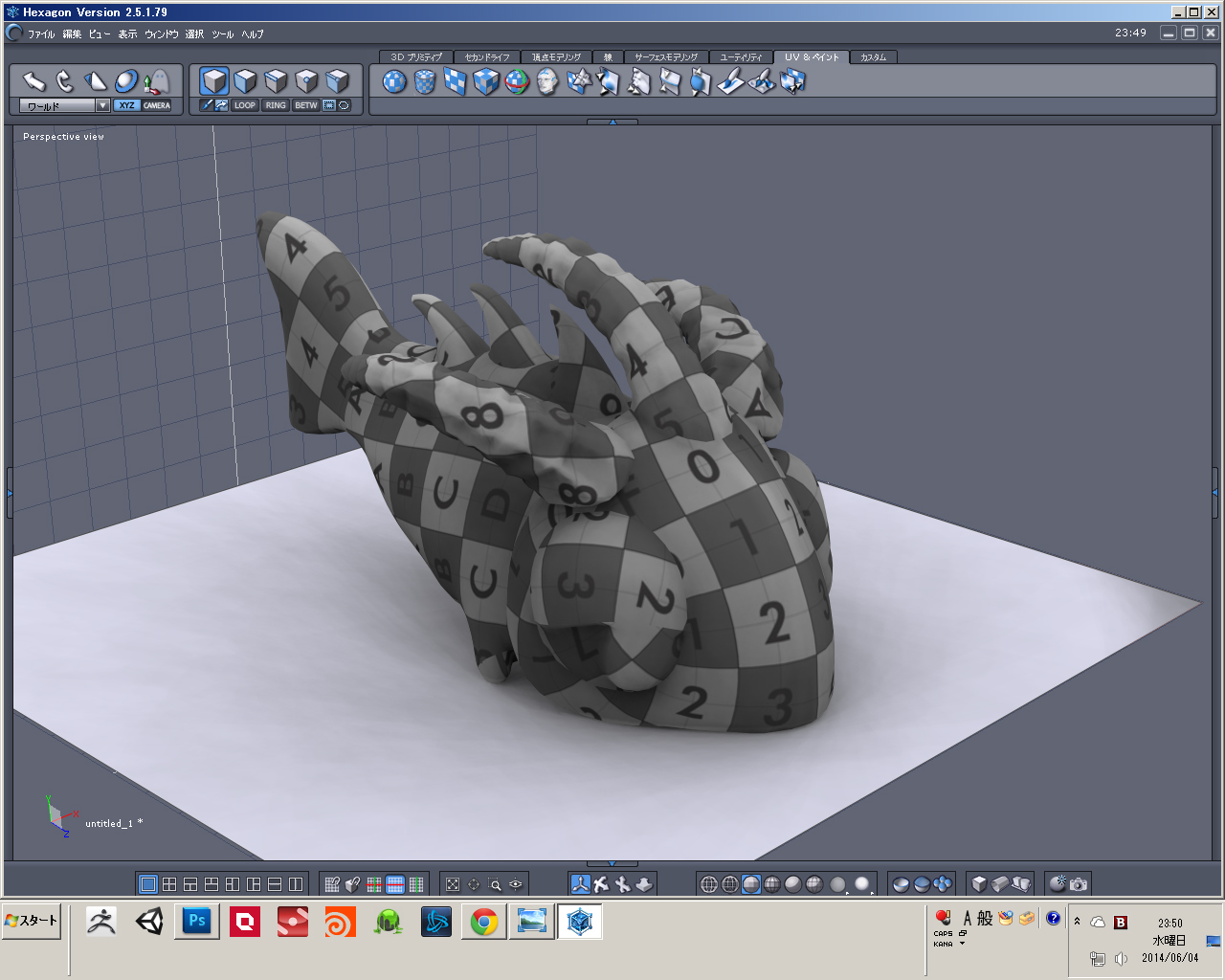Switch to the セカンドライフ tab
The image size is (1225, 980).
487,57
